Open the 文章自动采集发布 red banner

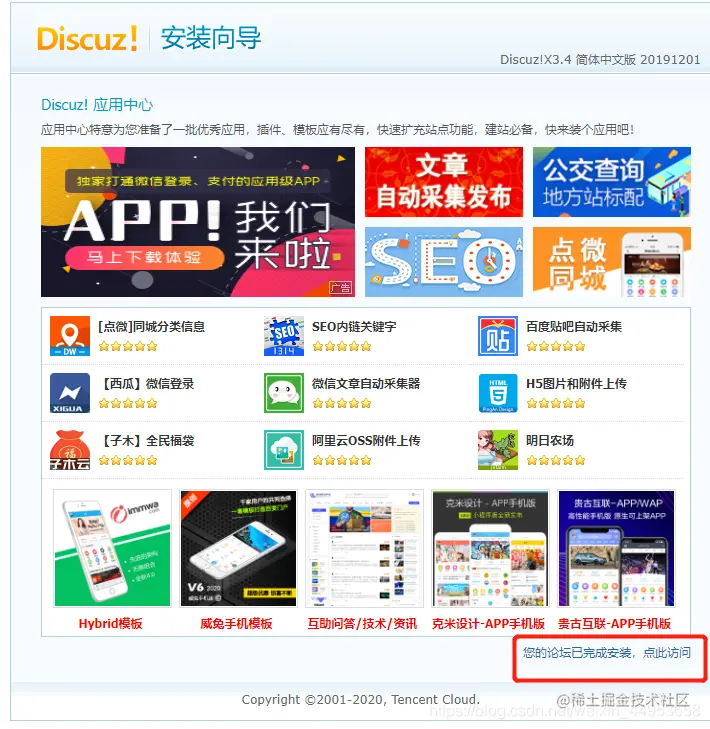[444, 182]
